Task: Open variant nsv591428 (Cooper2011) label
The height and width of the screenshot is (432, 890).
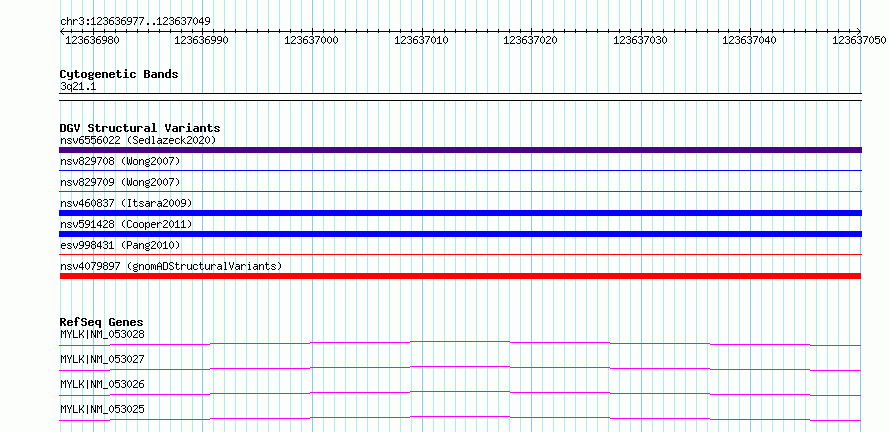Action: (126, 224)
